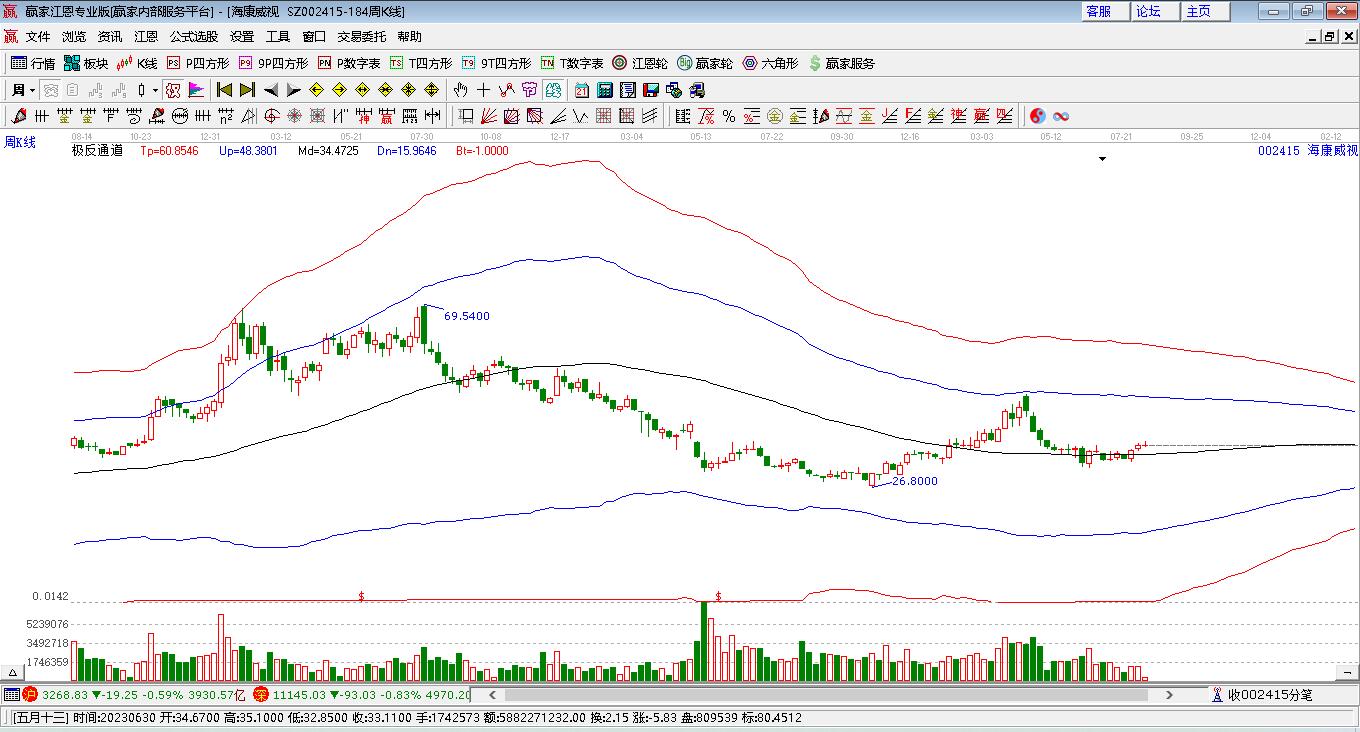Toggle the highlighted 权 adjustment button
1360x732 pixels.
pyautogui.click(x=172, y=90)
